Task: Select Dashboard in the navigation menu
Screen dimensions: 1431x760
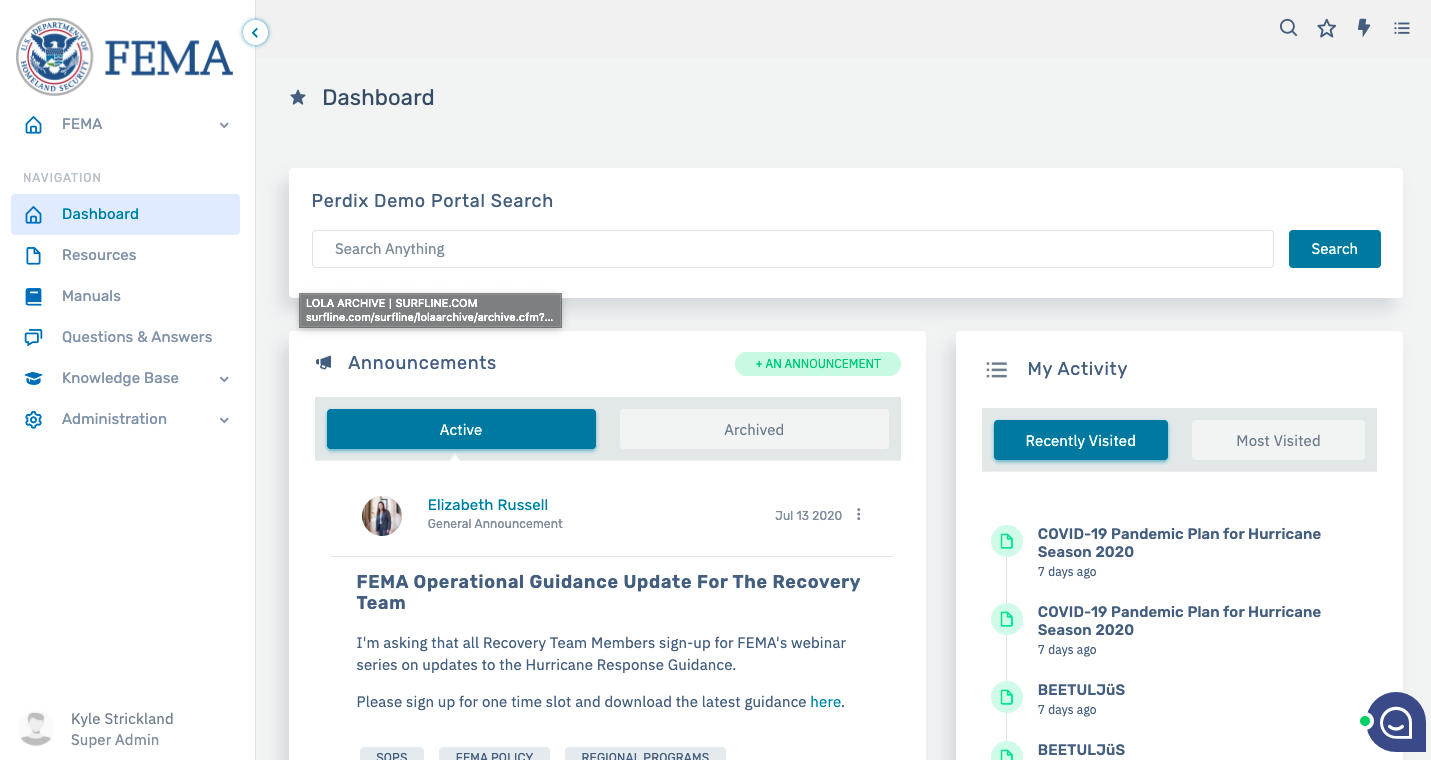Action: pyautogui.click(x=100, y=214)
